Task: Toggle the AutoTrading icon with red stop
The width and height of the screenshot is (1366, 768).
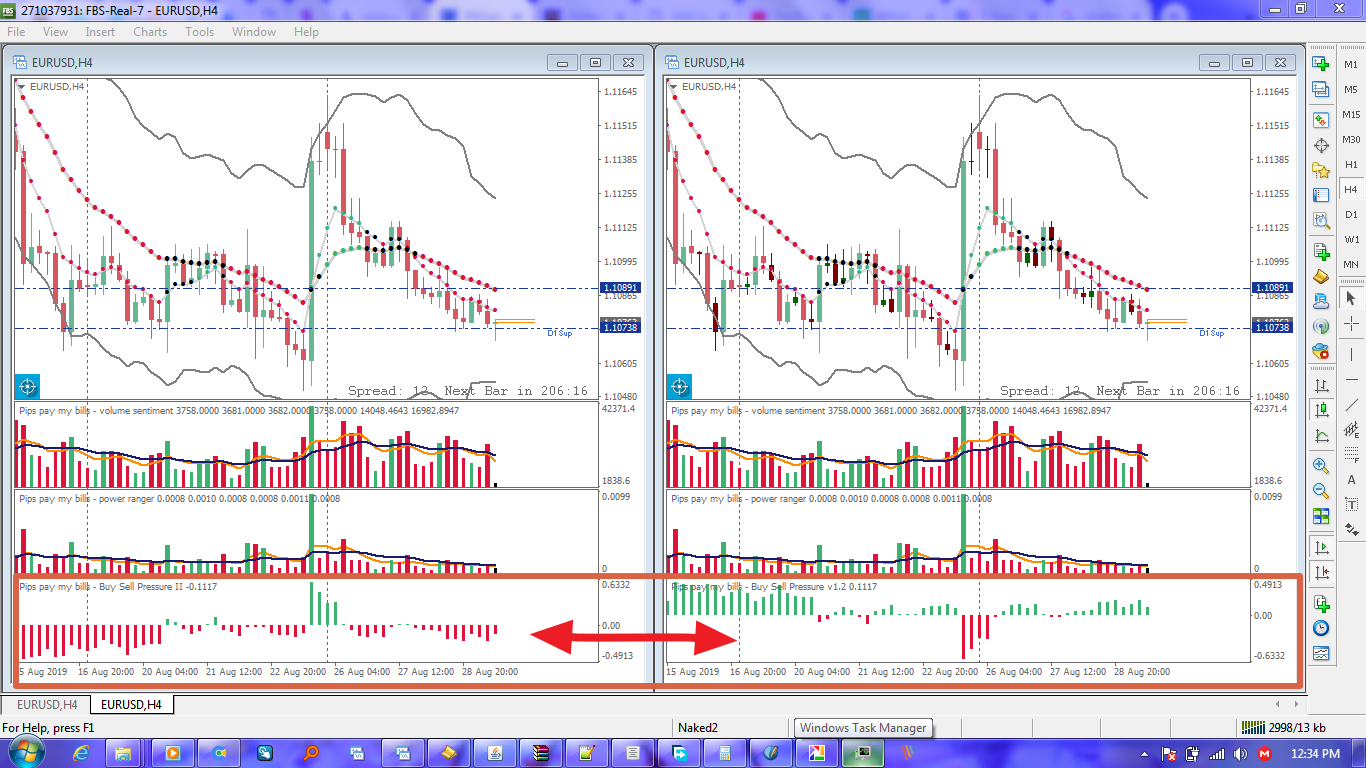Action: click(1321, 351)
